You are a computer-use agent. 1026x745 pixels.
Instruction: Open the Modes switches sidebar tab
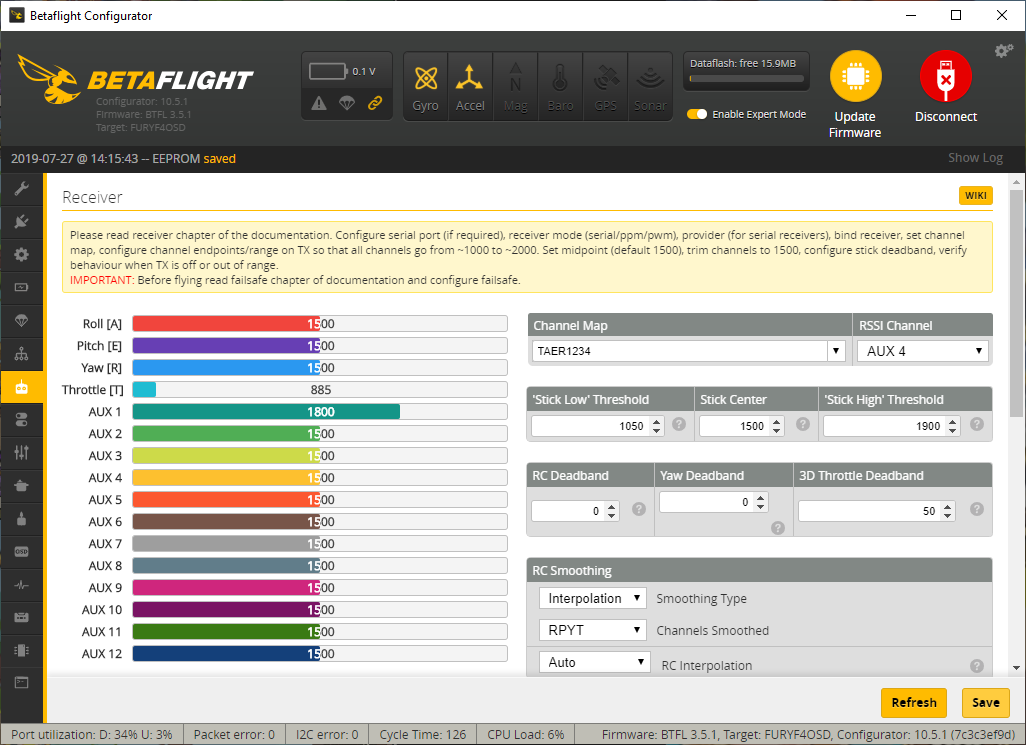(x=22, y=420)
